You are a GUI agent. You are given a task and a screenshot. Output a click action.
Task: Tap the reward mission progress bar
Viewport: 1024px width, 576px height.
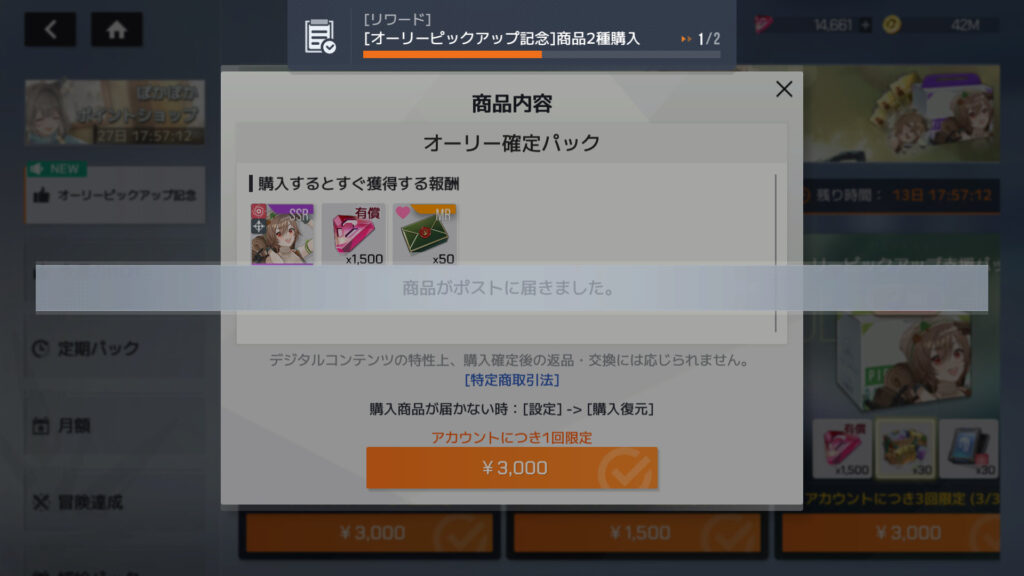tap(541, 55)
